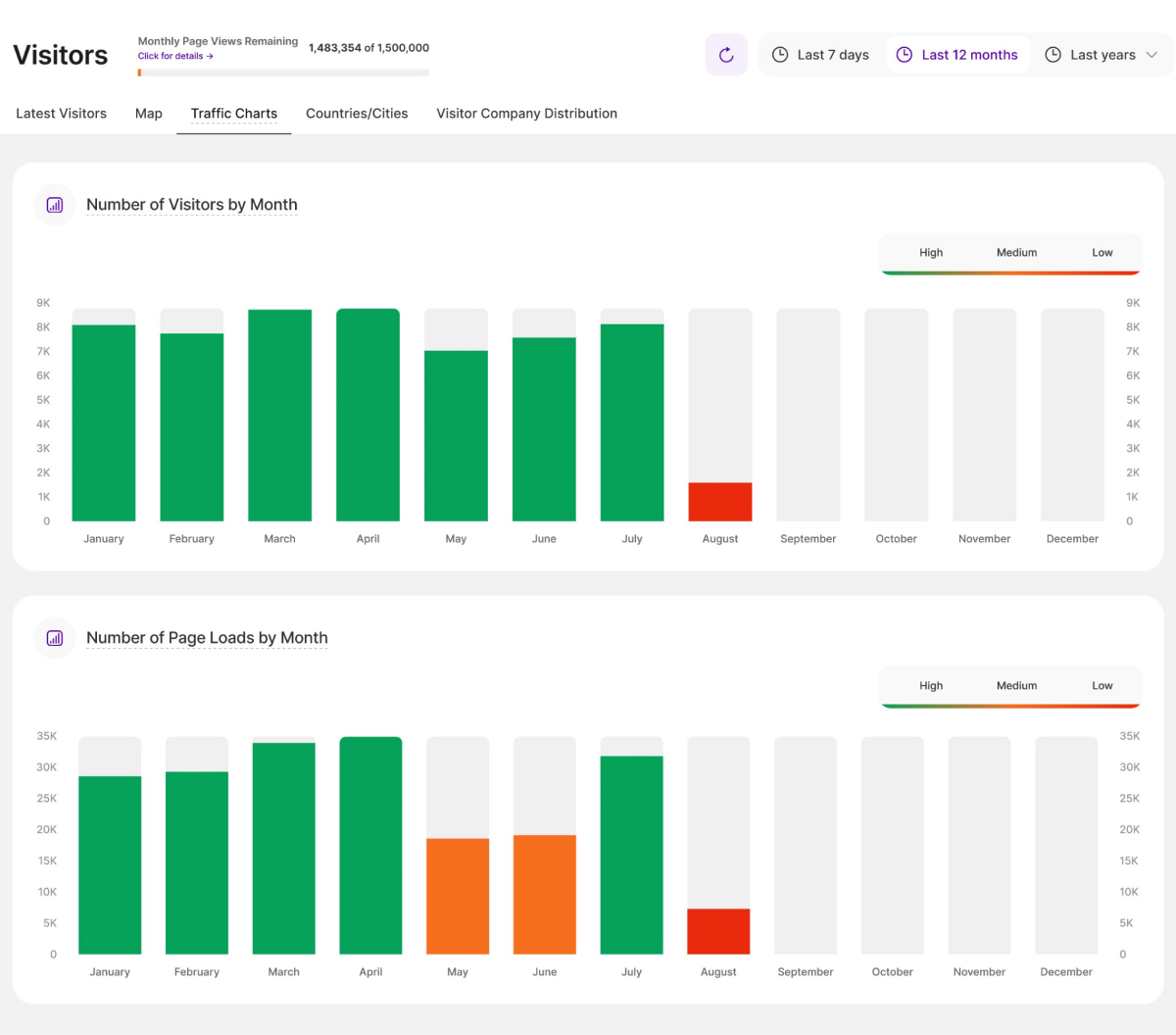Select the Last 7 days range
Viewport: 1176px width, 1035px height.
click(x=833, y=55)
